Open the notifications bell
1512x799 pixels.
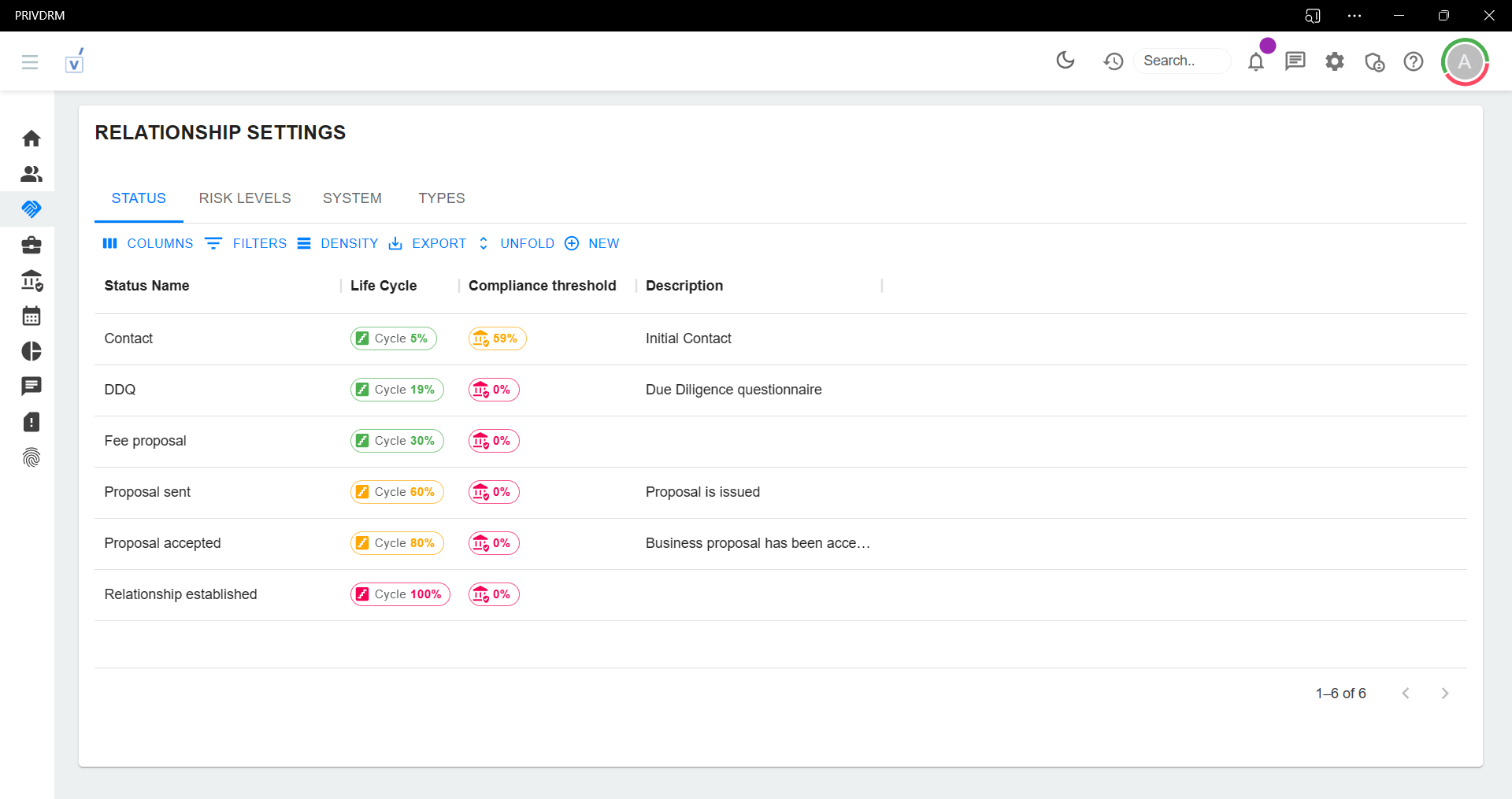tap(1256, 61)
